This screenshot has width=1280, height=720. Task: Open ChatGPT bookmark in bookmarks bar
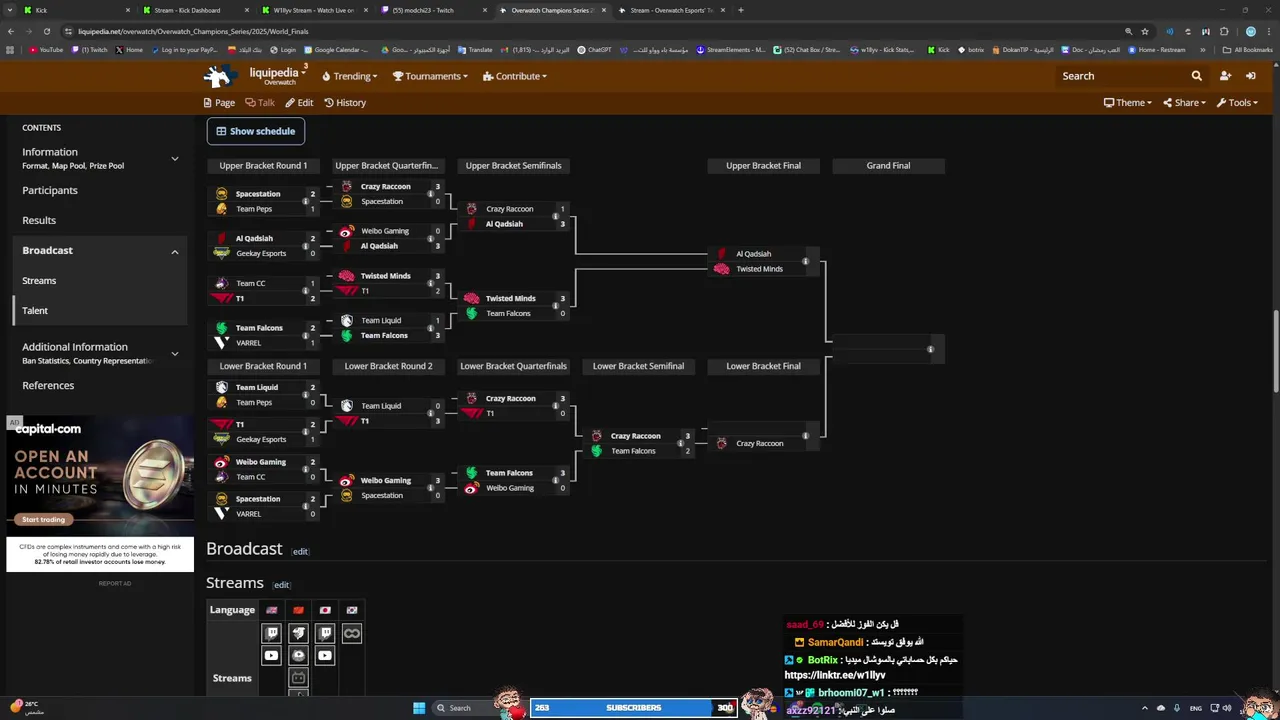coord(594,50)
